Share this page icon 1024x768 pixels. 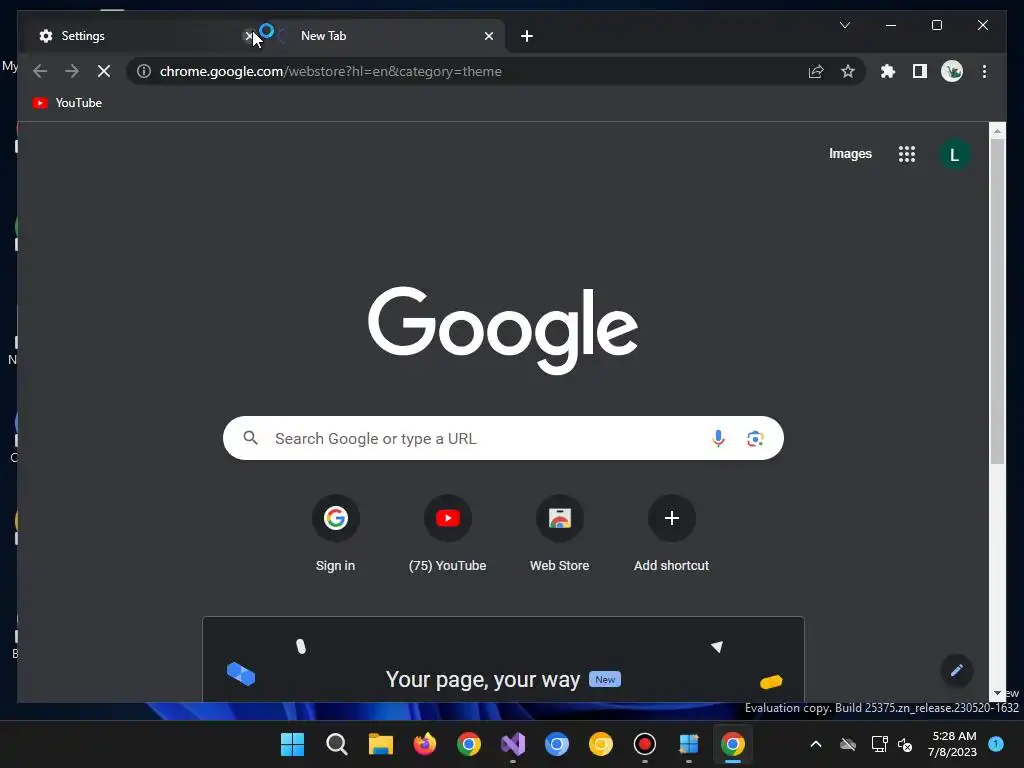816,71
